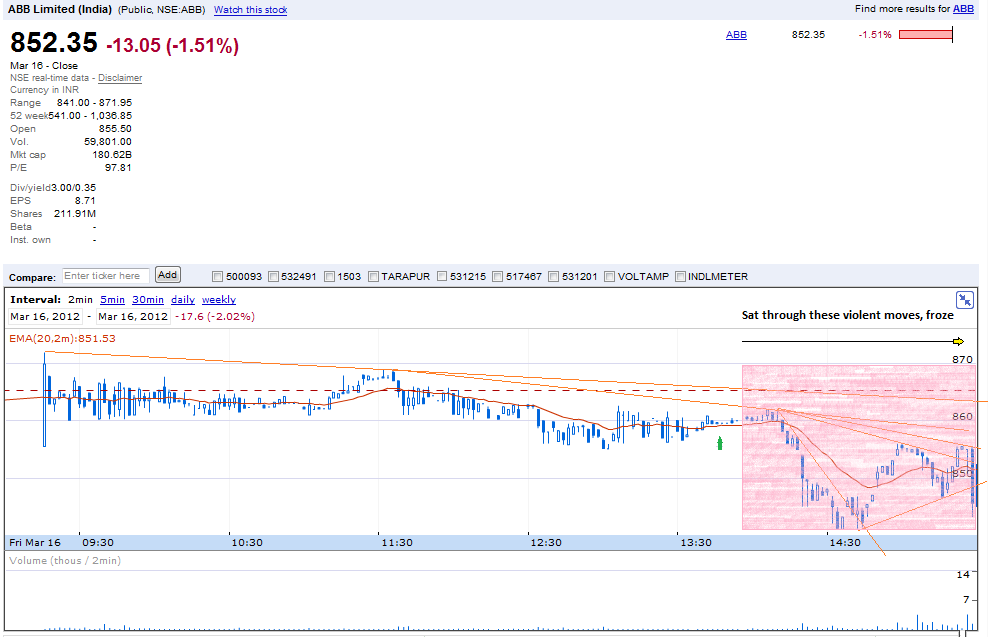
Task: Select the daily interval view
Action: (x=183, y=300)
